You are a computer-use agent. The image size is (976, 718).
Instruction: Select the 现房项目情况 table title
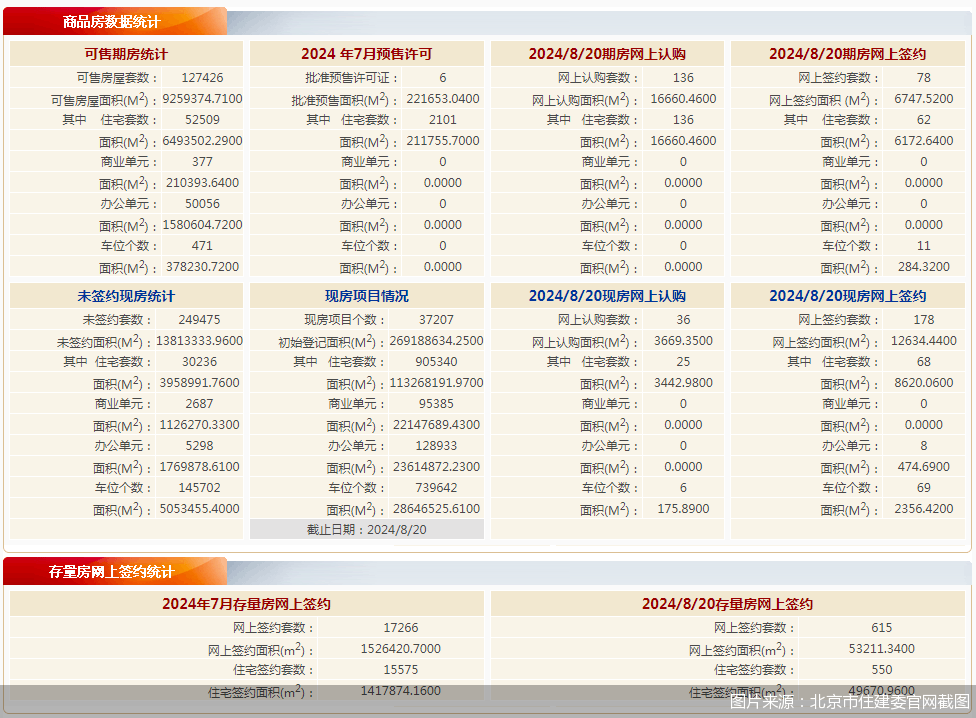(367, 296)
